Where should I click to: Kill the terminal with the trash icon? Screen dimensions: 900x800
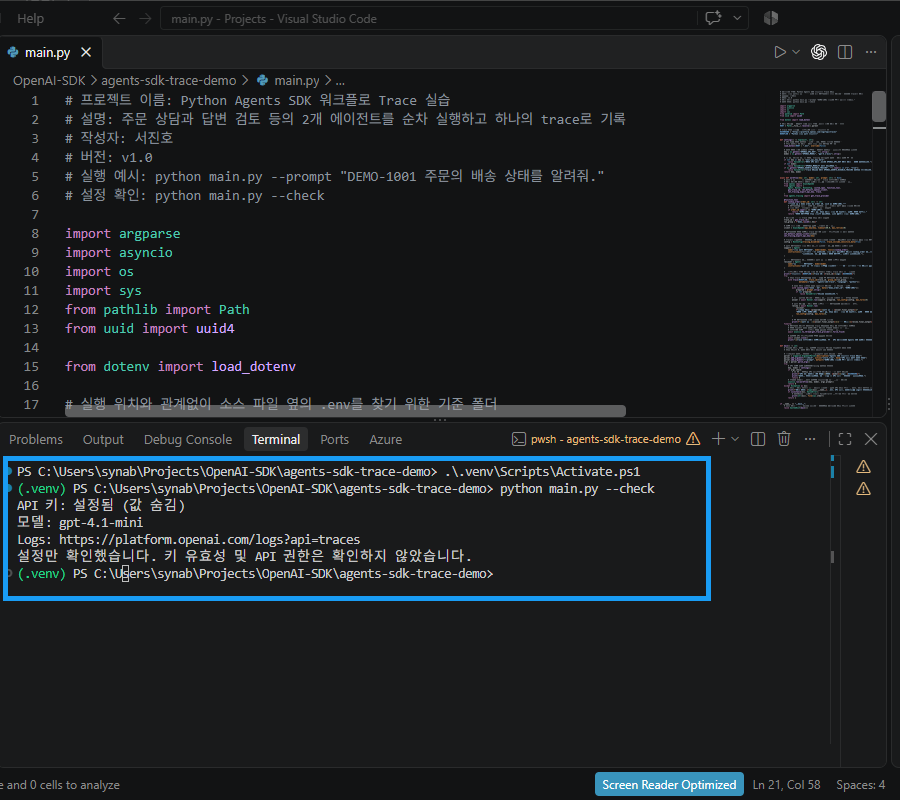[x=784, y=440]
